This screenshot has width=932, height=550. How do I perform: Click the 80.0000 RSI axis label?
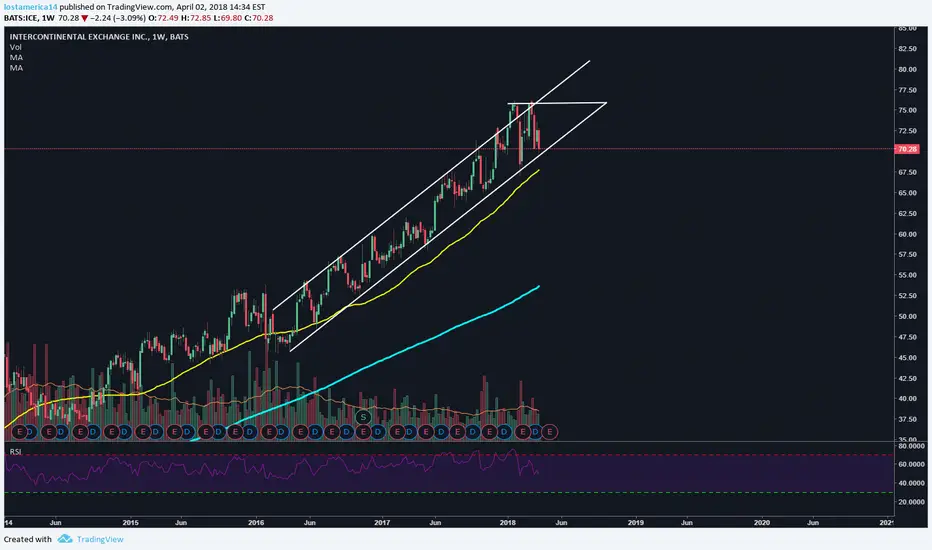(911, 445)
